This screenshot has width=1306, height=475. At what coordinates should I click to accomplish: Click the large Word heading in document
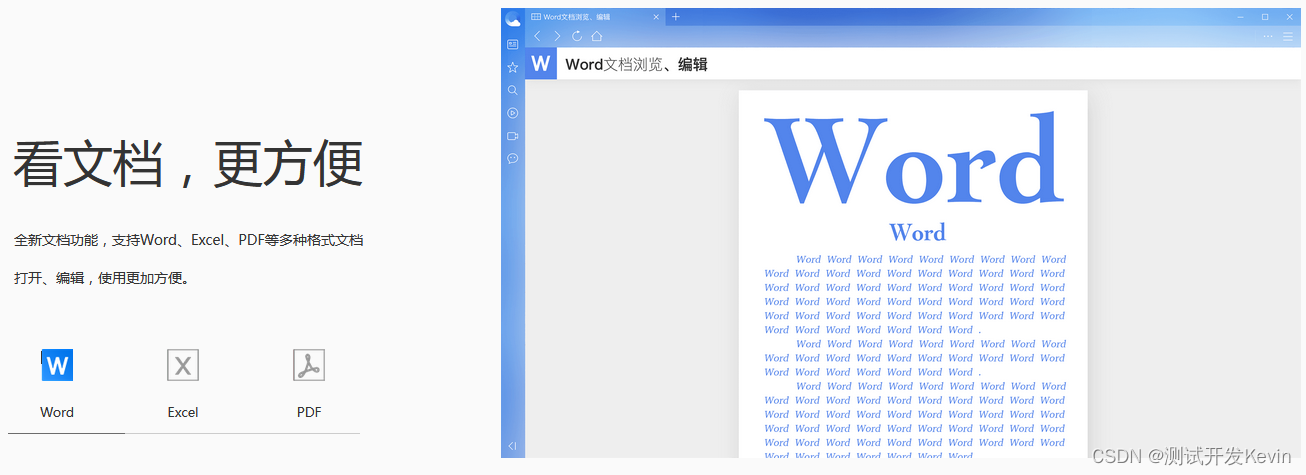(x=913, y=159)
